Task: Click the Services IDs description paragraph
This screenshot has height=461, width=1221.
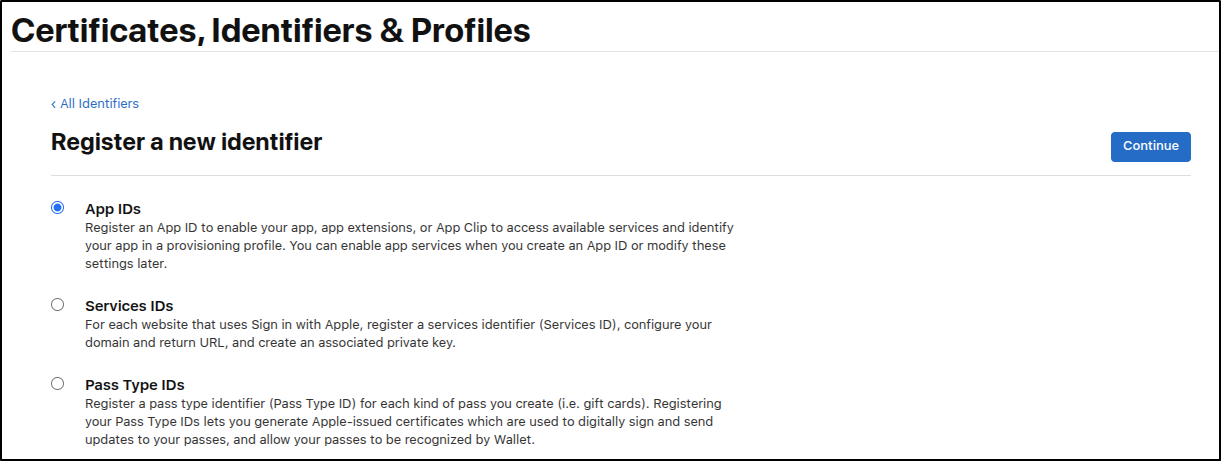Action: tap(398, 334)
